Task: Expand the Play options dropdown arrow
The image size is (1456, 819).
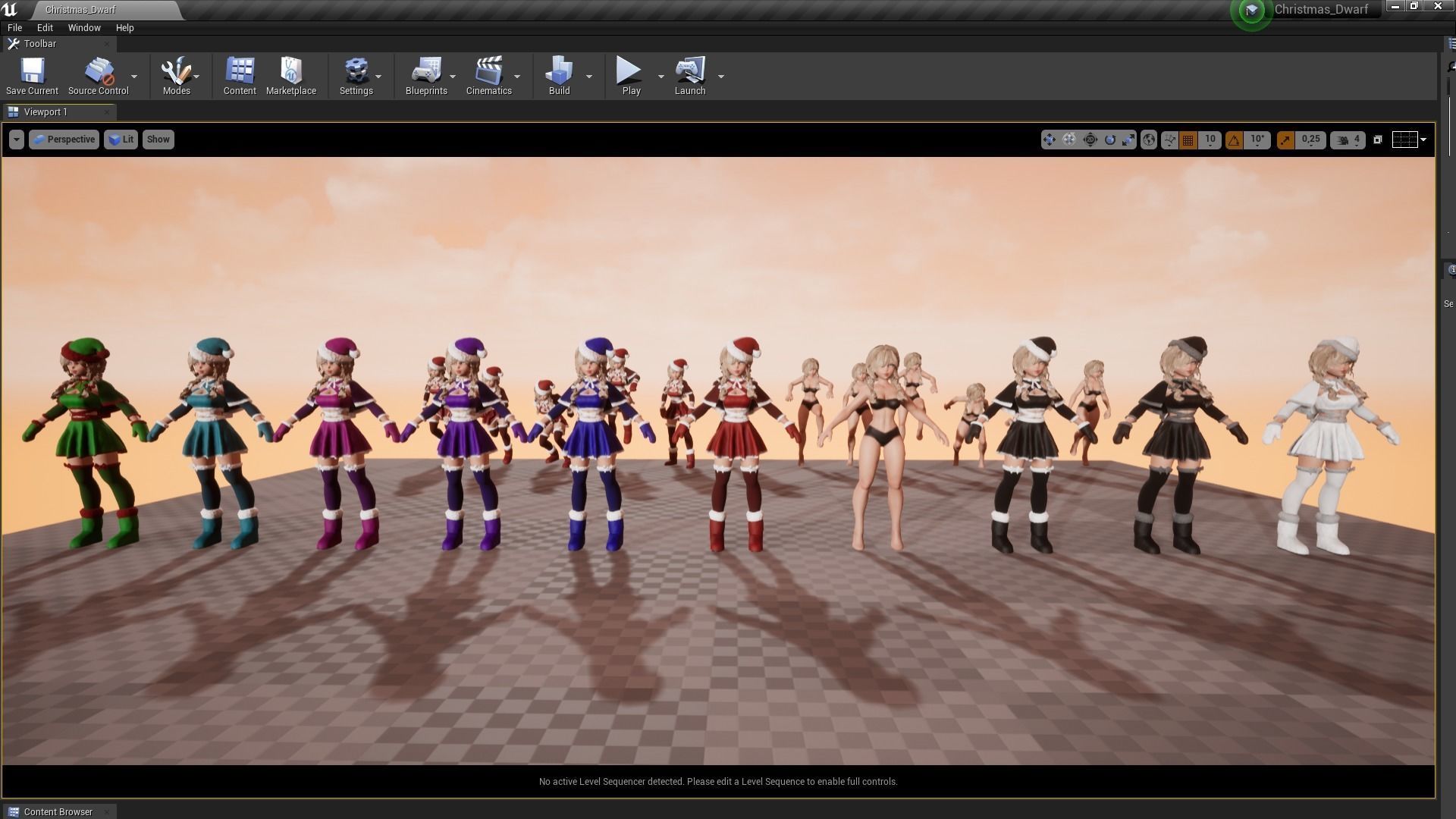Action: pyautogui.click(x=661, y=77)
